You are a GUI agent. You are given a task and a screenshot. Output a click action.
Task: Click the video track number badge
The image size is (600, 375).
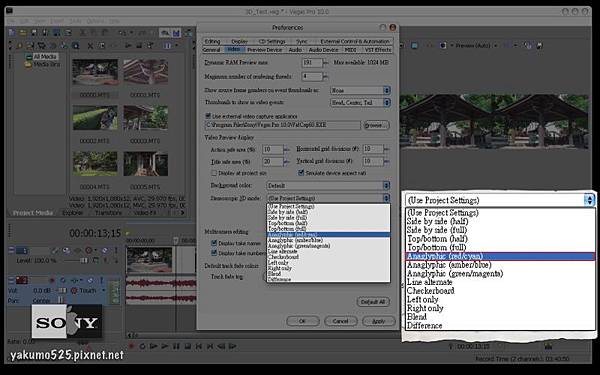click(22, 251)
